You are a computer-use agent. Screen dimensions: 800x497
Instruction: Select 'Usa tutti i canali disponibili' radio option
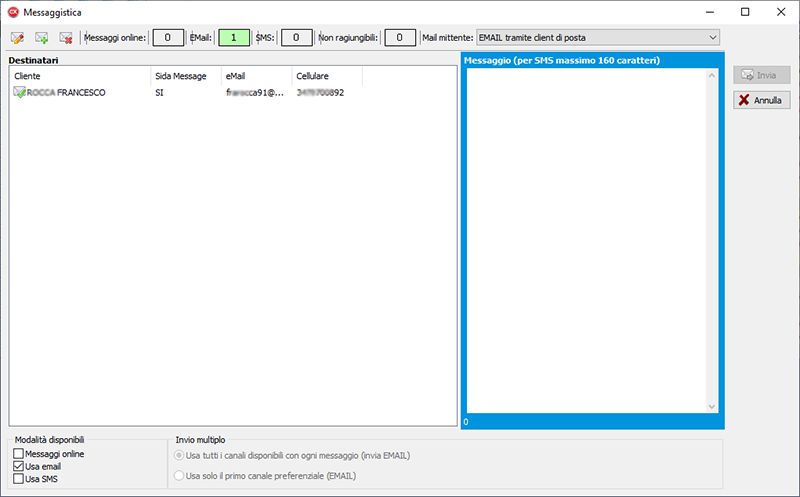coord(180,455)
